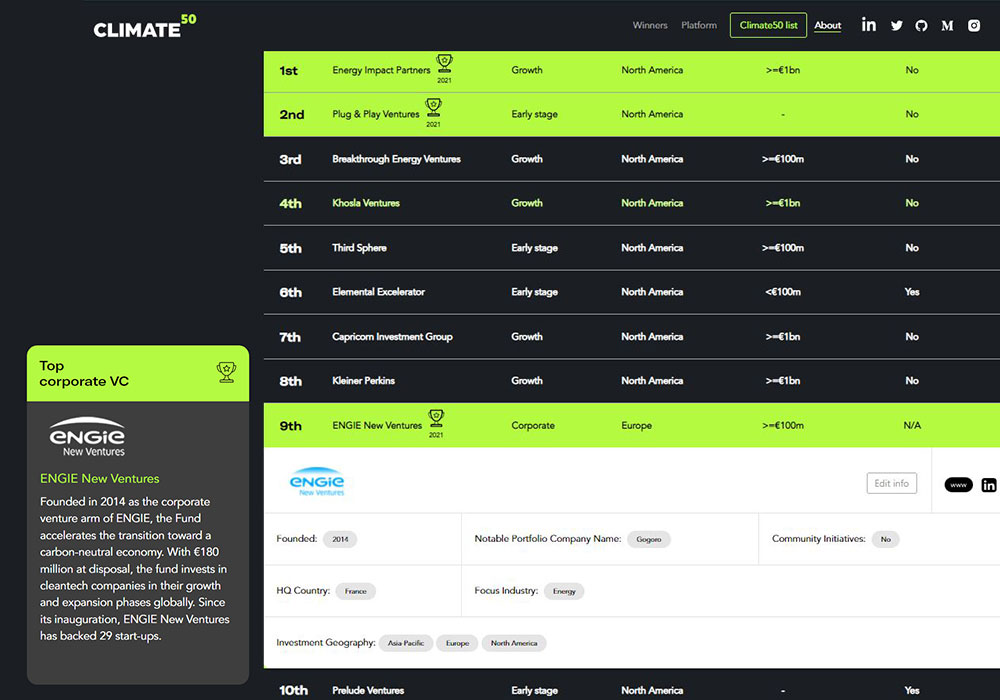
Task: Click Corporate stage in ENGIE row
Action: [x=533, y=425]
